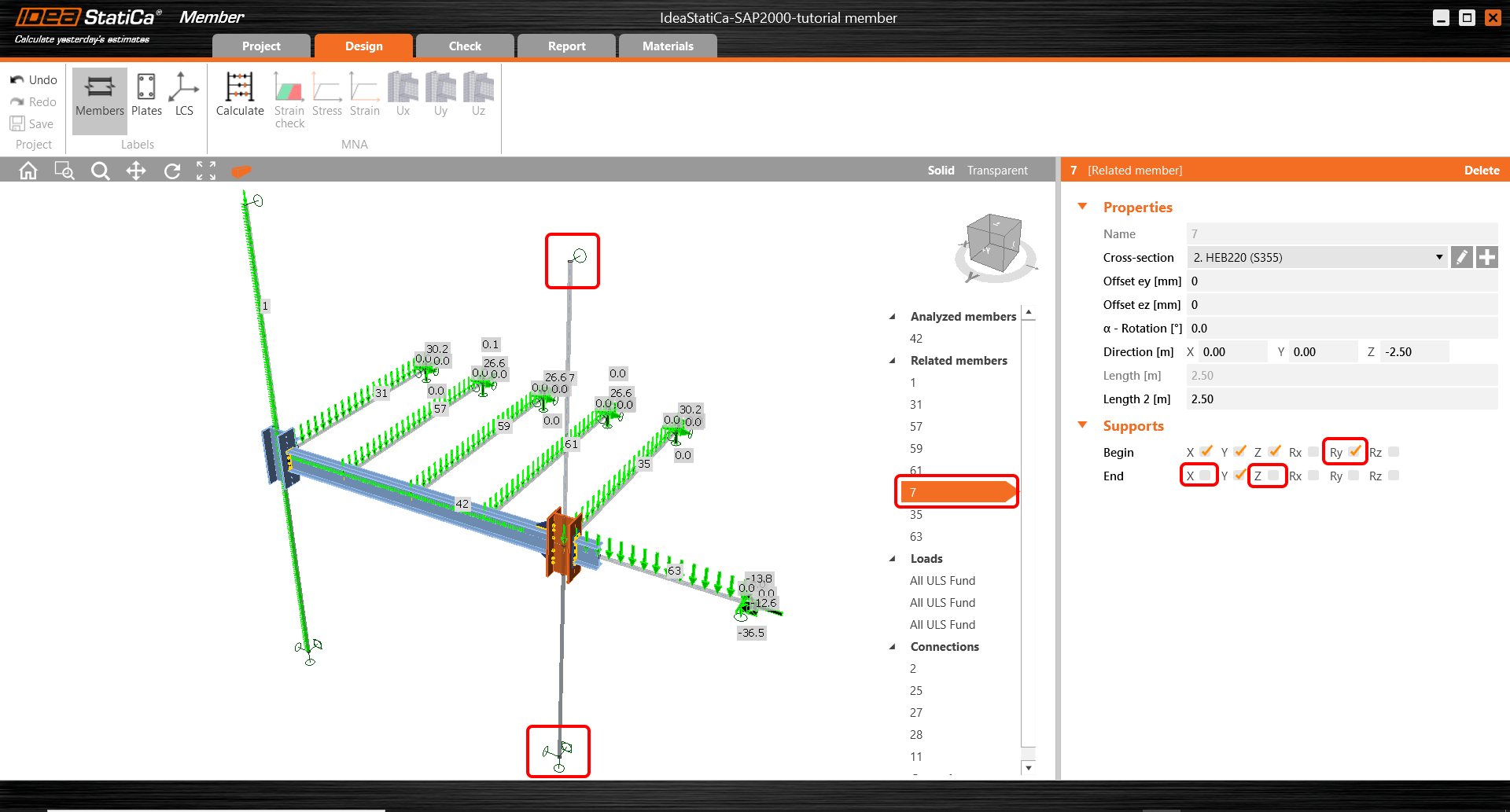This screenshot has height=812, width=1510.
Task: Switch display to Transparent mode
Action: (996, 170)
